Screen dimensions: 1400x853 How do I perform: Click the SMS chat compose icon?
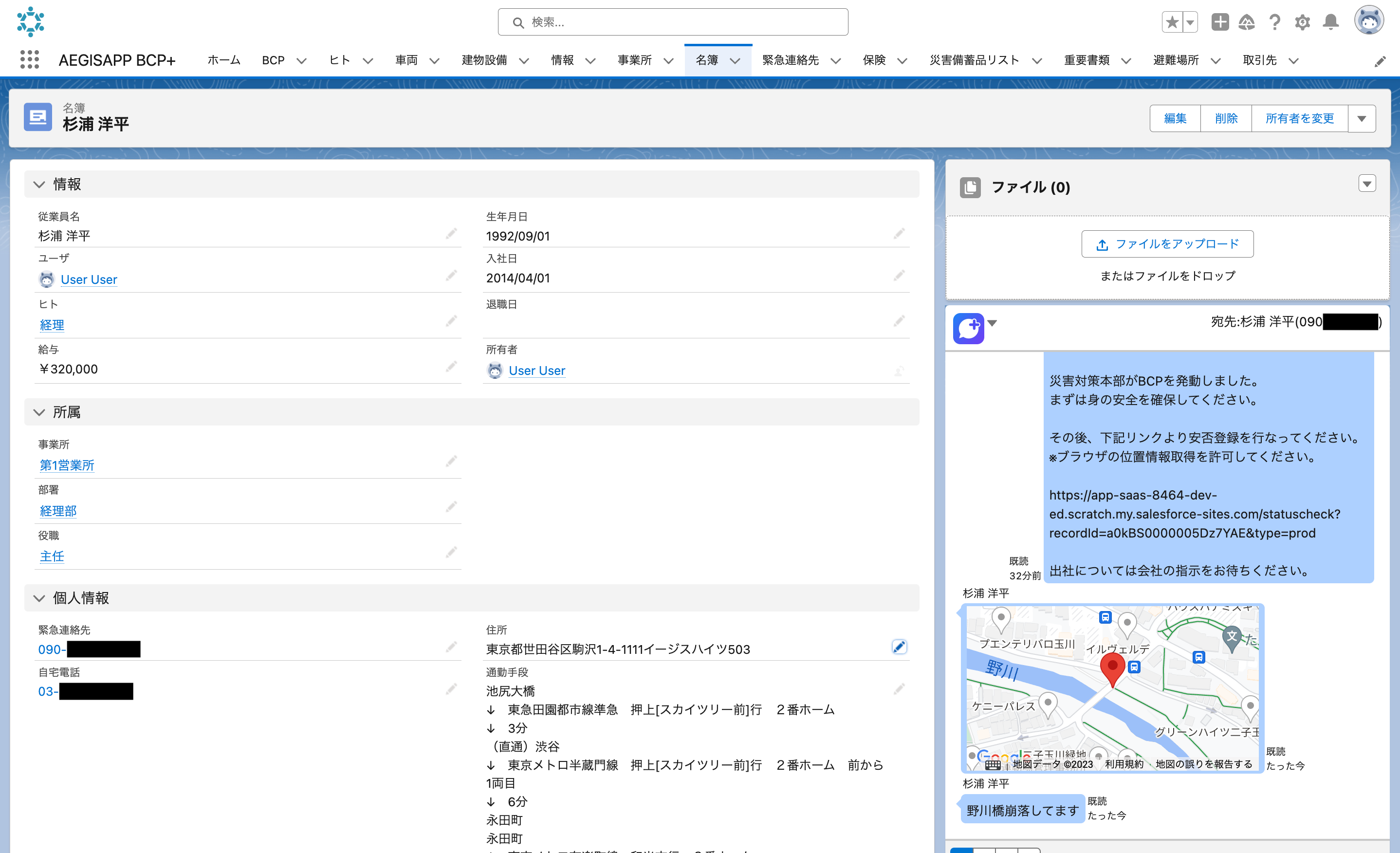(x=968, y=329)
